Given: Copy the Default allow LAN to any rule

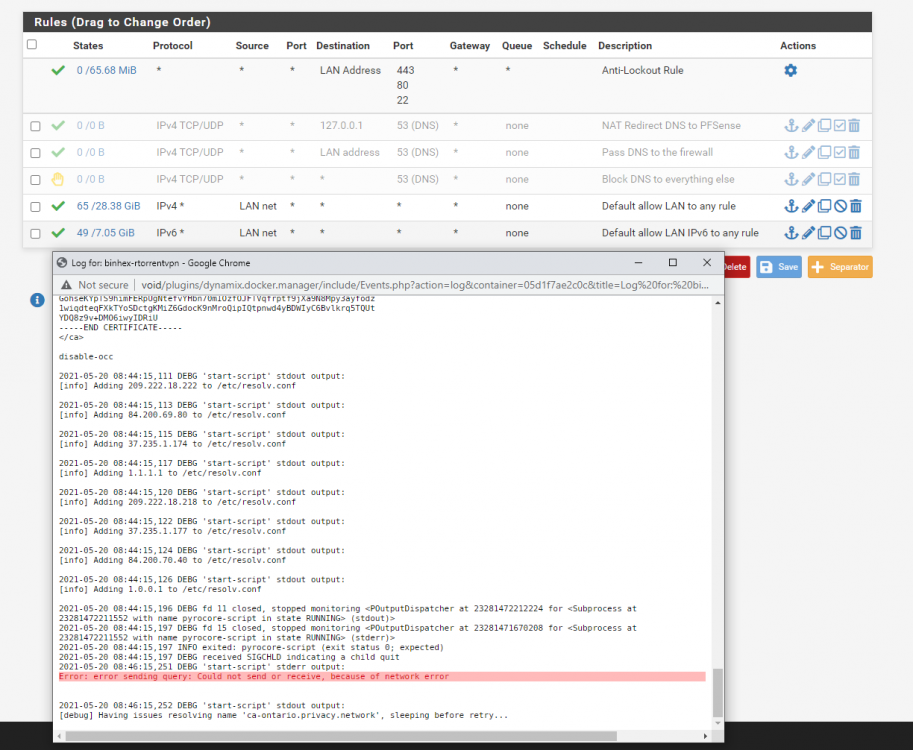Looking at the screenshot, I should [x=824, y=206].
